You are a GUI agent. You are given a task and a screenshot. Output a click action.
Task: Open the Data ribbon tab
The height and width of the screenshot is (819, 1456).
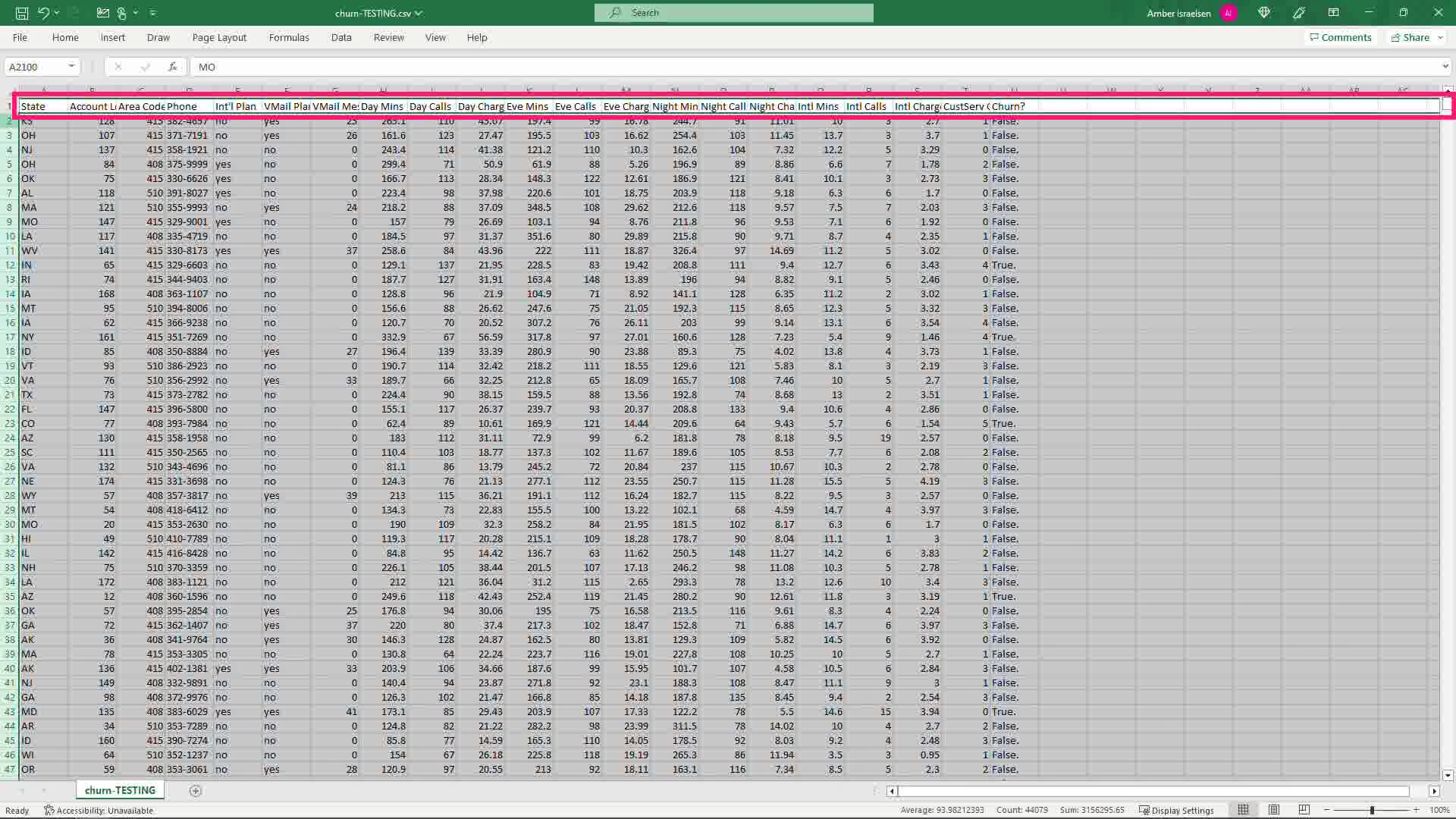341,37
